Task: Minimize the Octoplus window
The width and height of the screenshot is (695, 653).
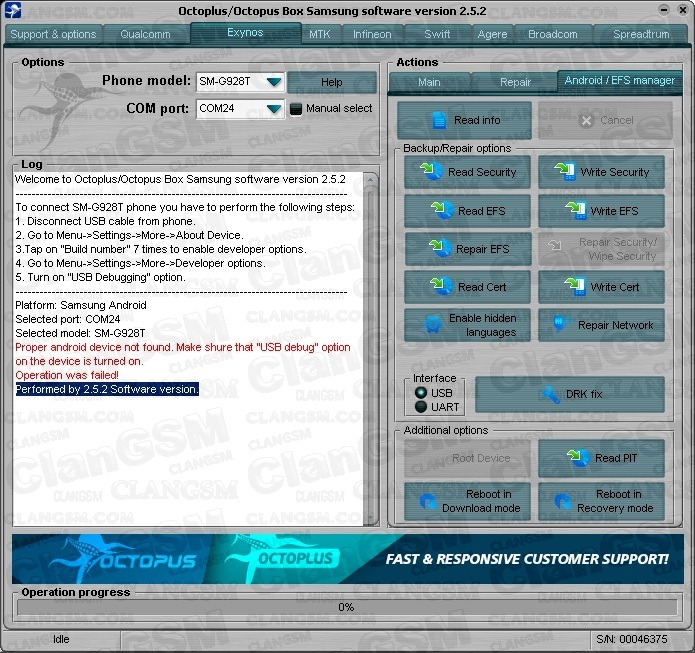Action: click(x=664, y=10)
